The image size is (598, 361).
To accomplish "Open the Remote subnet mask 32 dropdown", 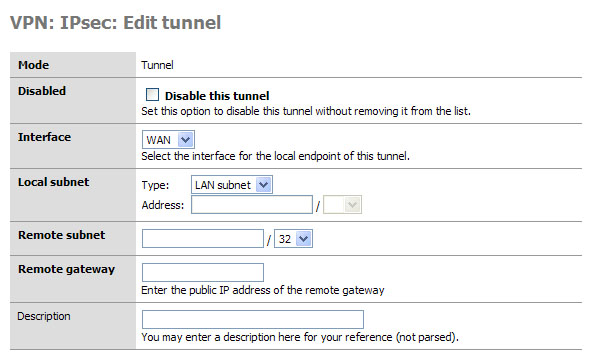I will tap(293, 239).
